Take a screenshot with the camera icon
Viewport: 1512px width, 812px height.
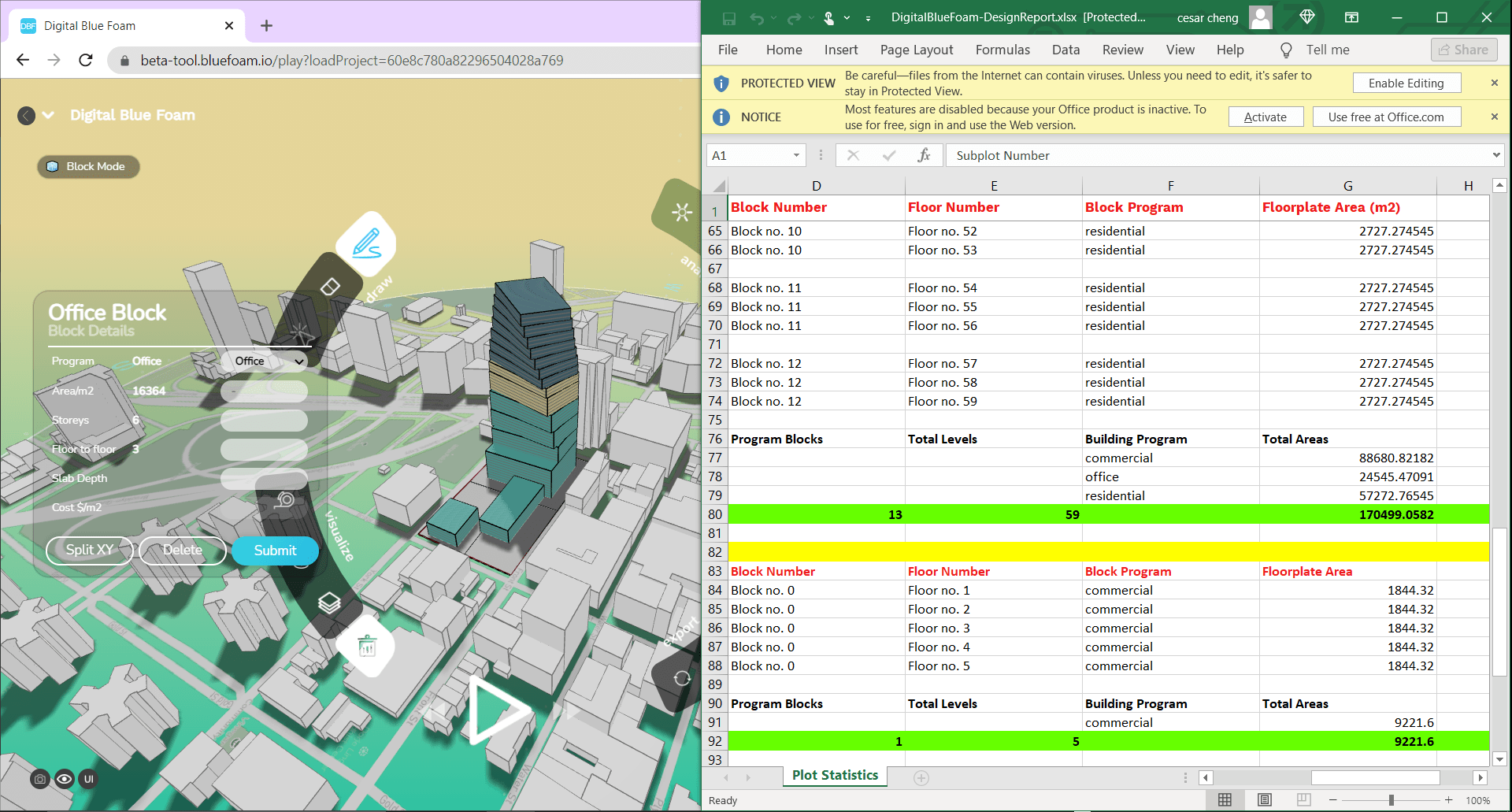[40, 779]
